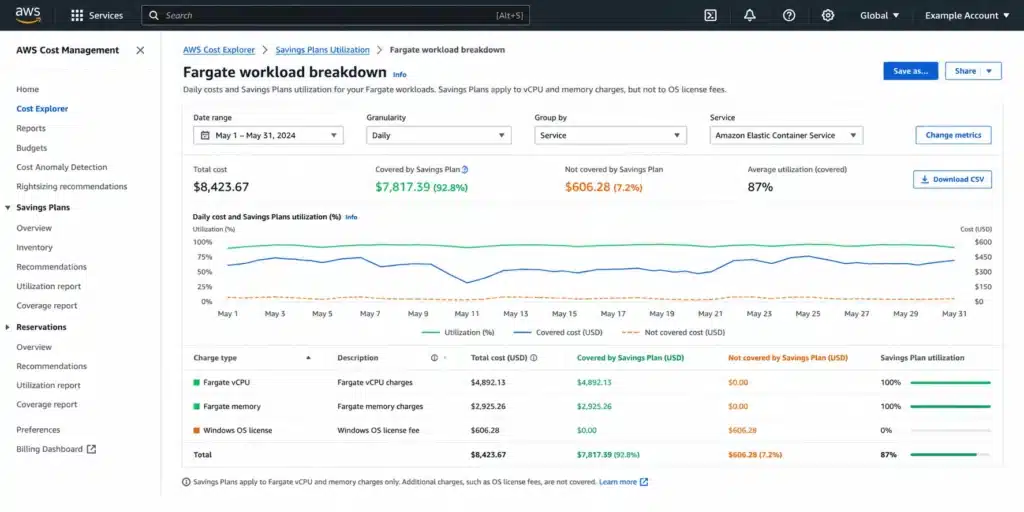Image resolution: width=1024 pixels, height=512 pixels.
Task: Close the AWS Cost Management sidebar
Action: [x=140, y=50]
